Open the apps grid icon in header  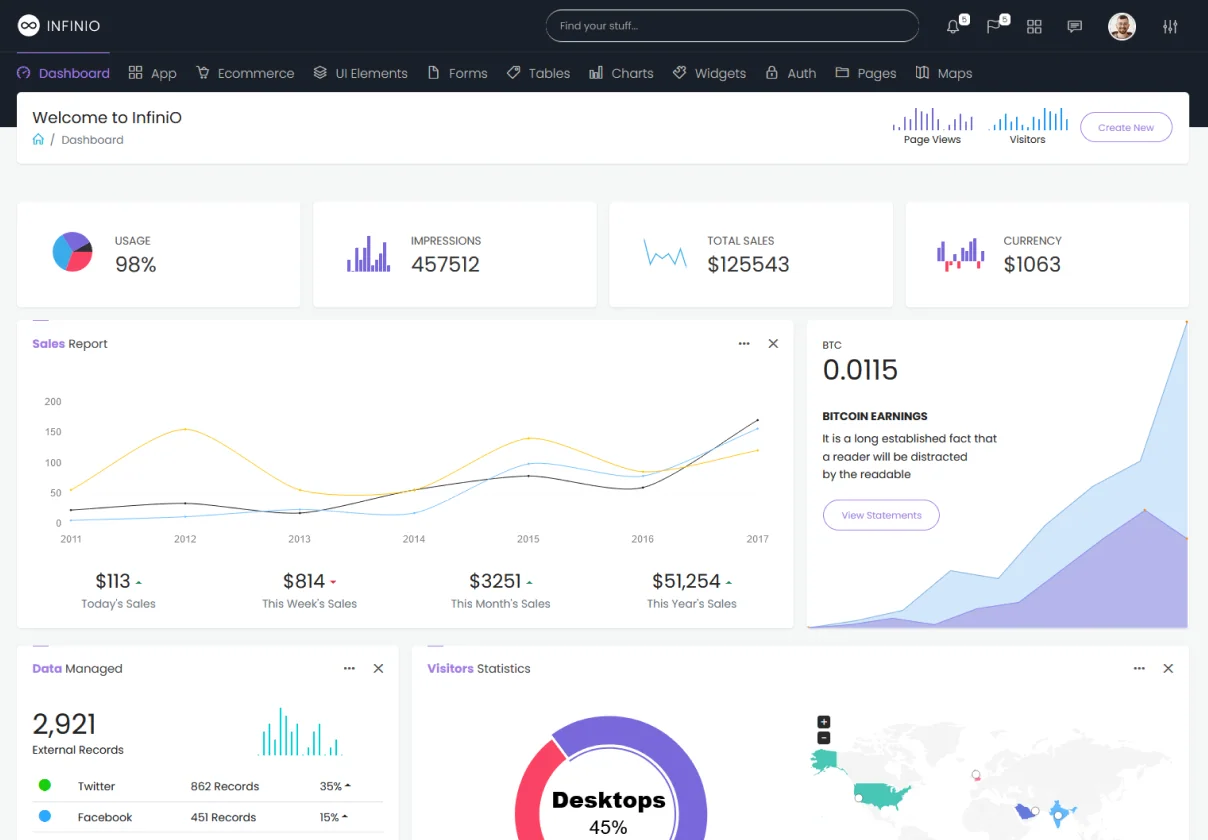1034,27
